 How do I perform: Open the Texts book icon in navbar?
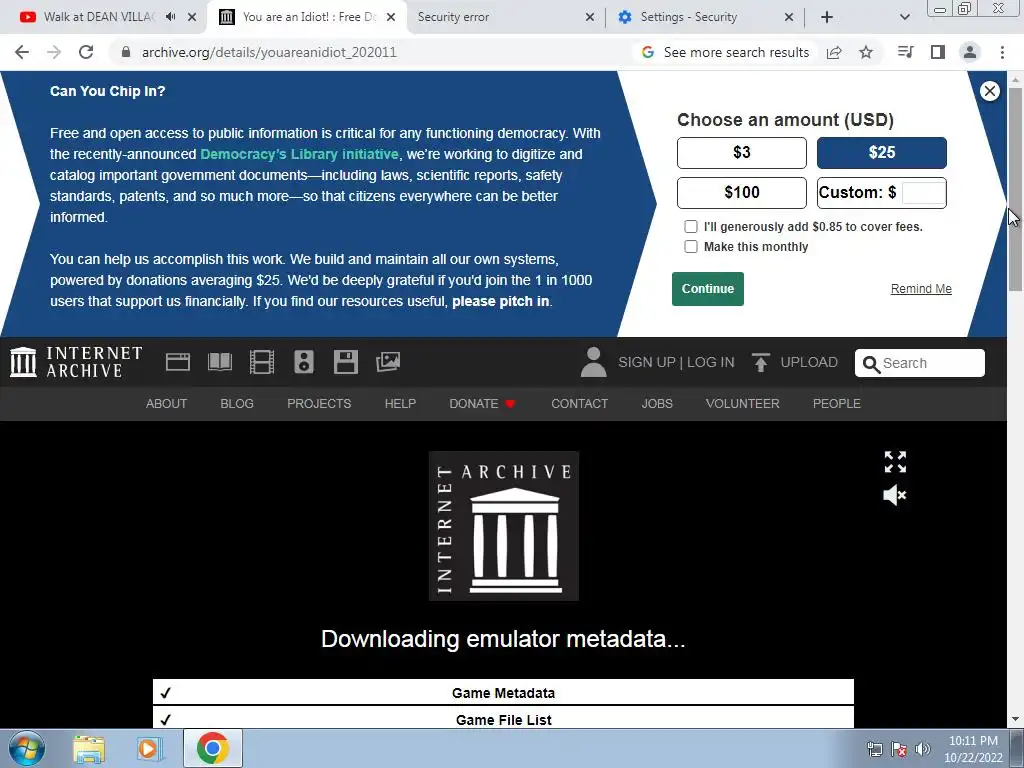220,362
